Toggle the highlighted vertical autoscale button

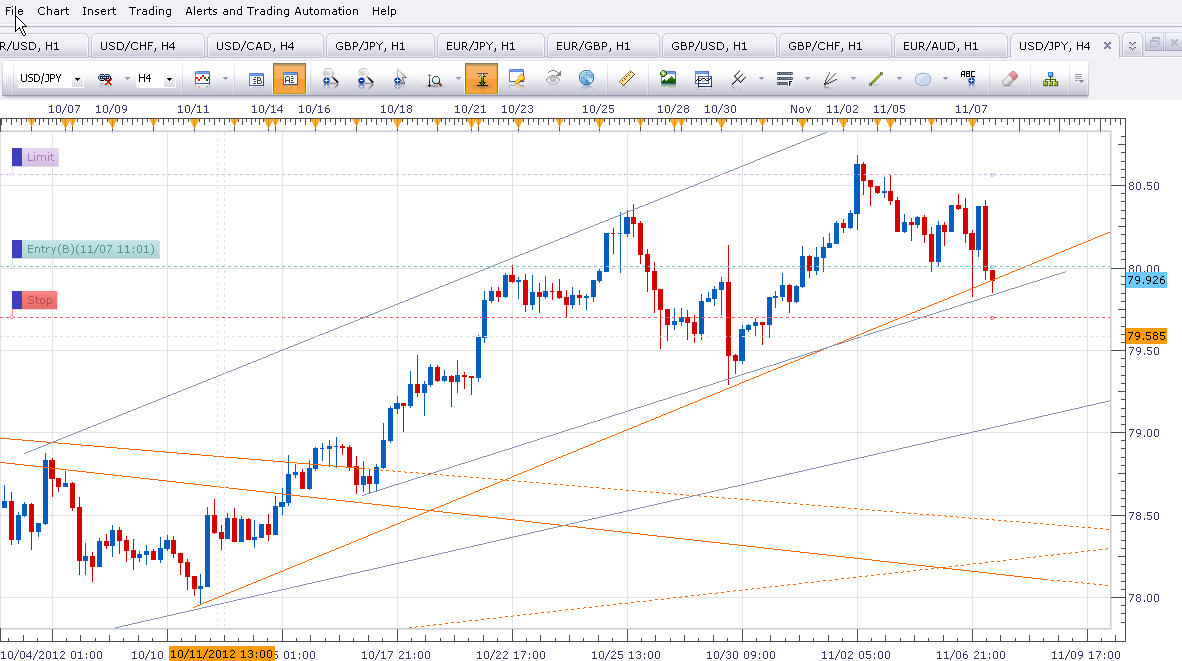482,79
